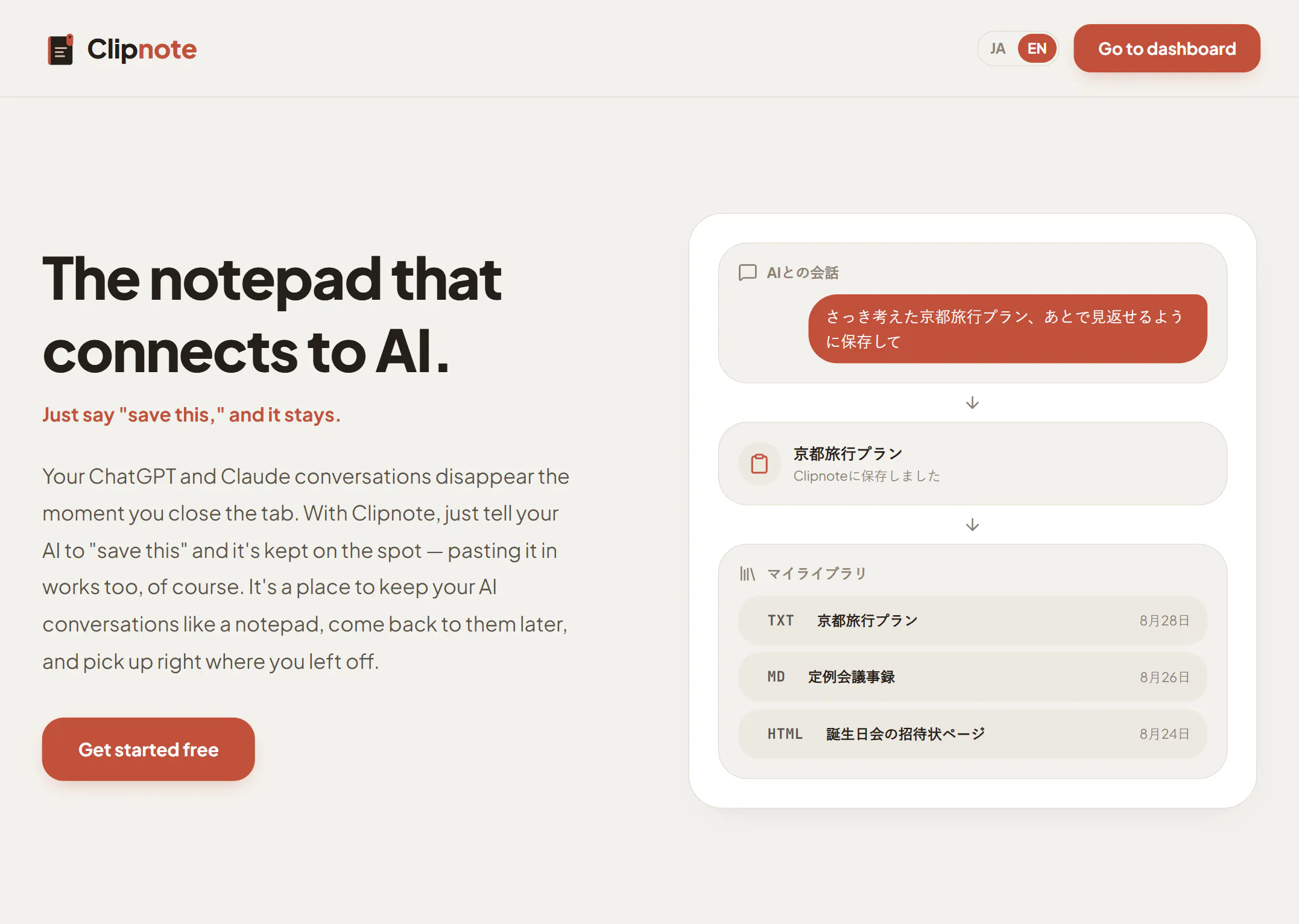Click the MD file type badge
The height and width of the screenshot is (924, 1299).
click(776, 677)
